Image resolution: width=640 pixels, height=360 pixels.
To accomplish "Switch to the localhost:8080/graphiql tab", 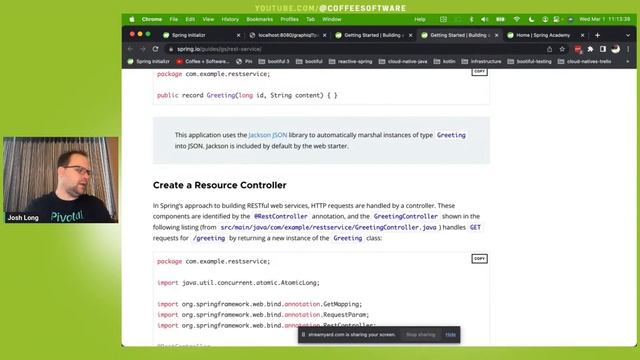I will [287, 36].
